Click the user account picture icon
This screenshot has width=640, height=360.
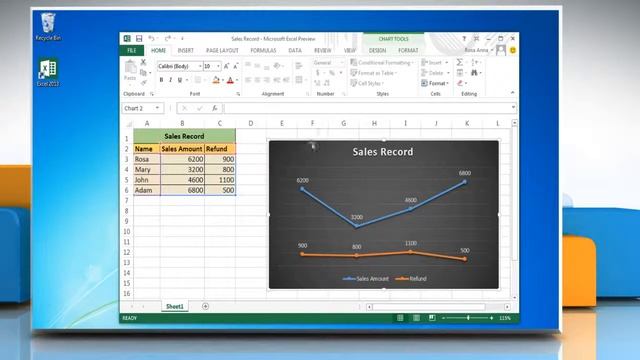501,50
